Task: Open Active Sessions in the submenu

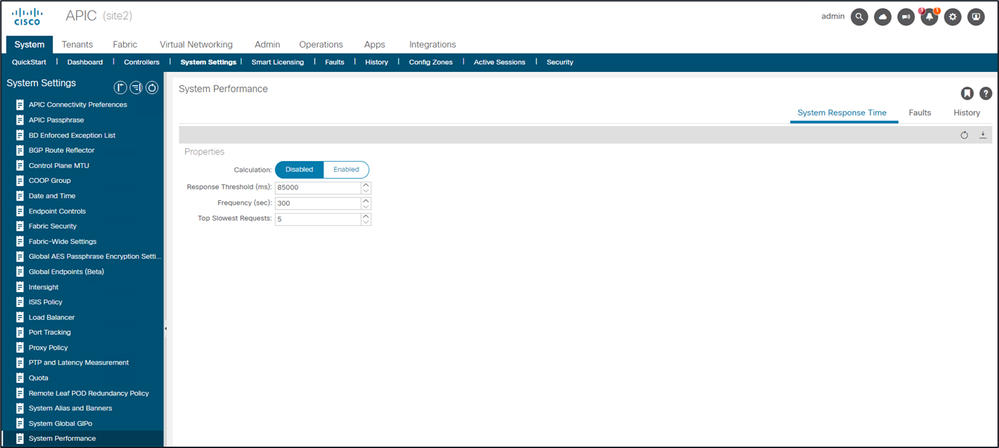Action: tap(500, 62)
